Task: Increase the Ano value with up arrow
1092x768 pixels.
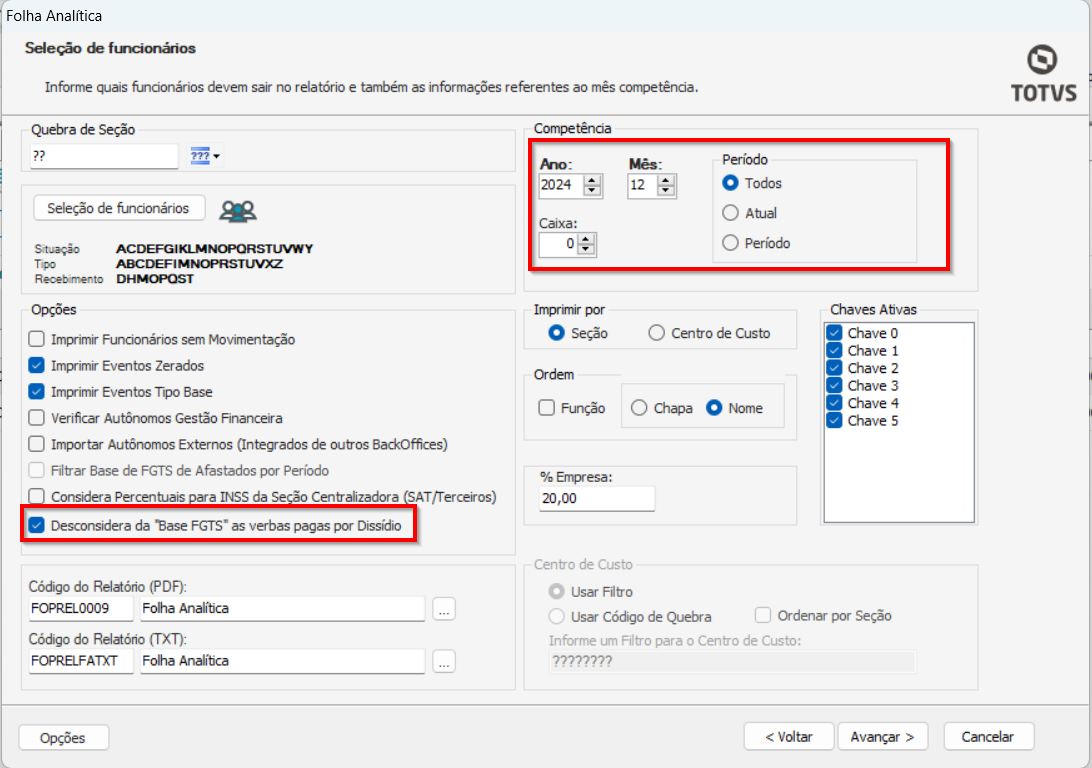Action: coord(592,180)
